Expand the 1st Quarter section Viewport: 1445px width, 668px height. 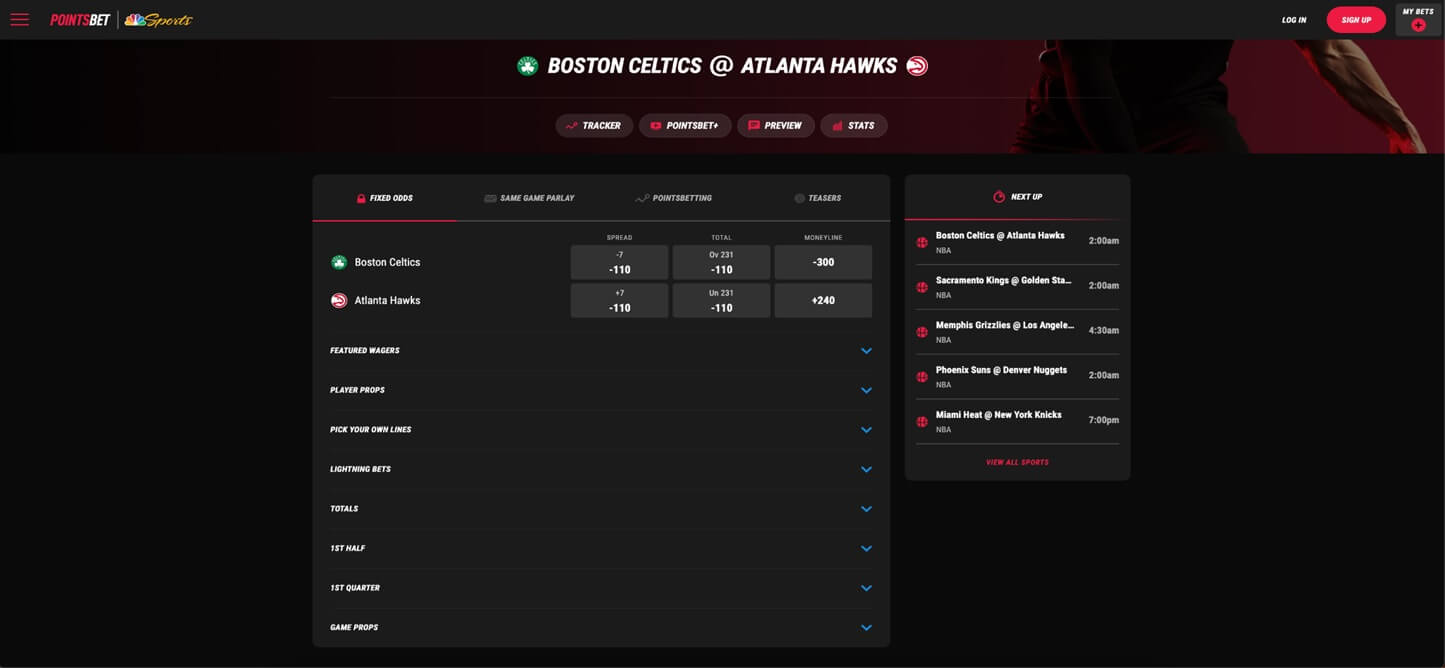click(601, 588)
